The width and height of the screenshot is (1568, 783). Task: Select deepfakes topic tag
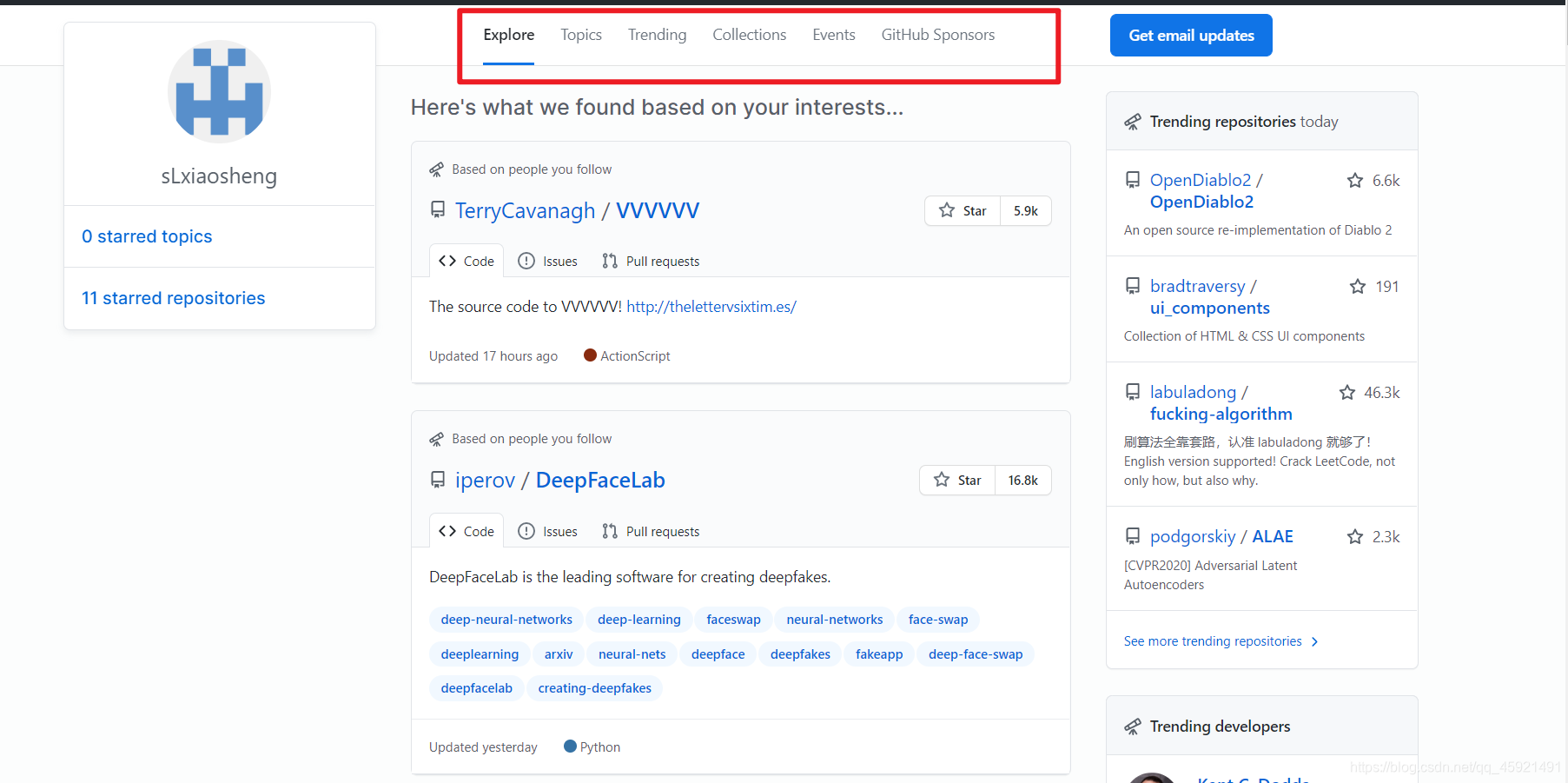pos(800,654)
